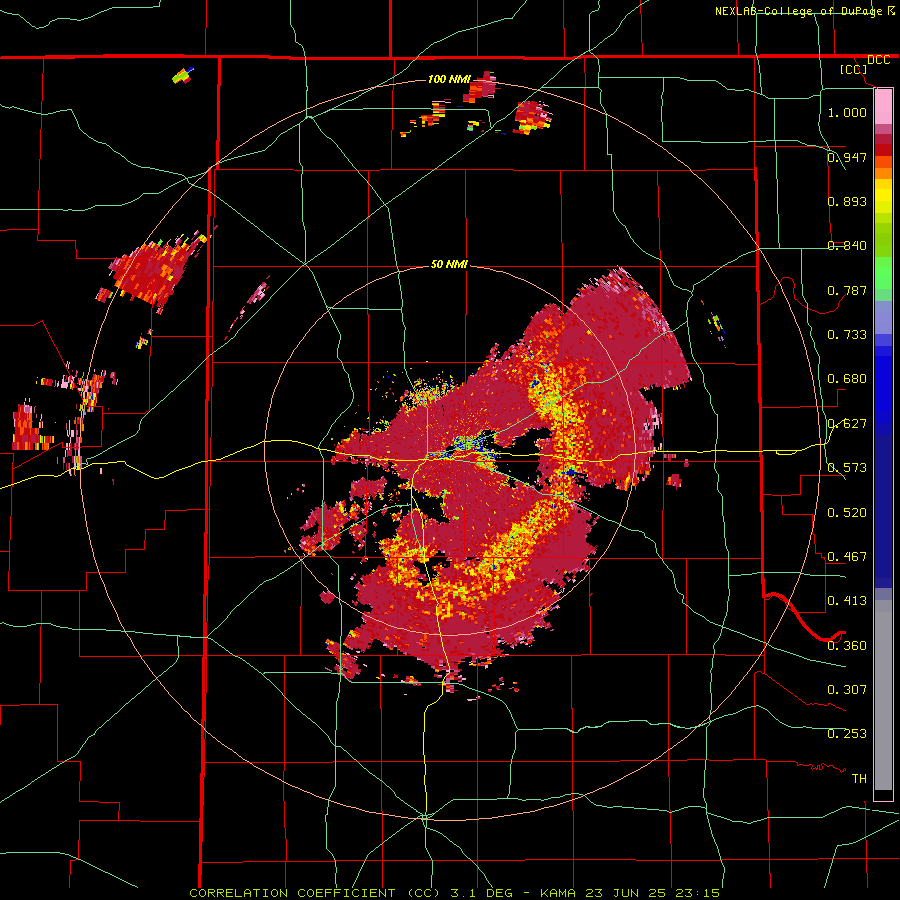
Task: Click the 23:15 time stamp
Action: [x=698, y=893]
